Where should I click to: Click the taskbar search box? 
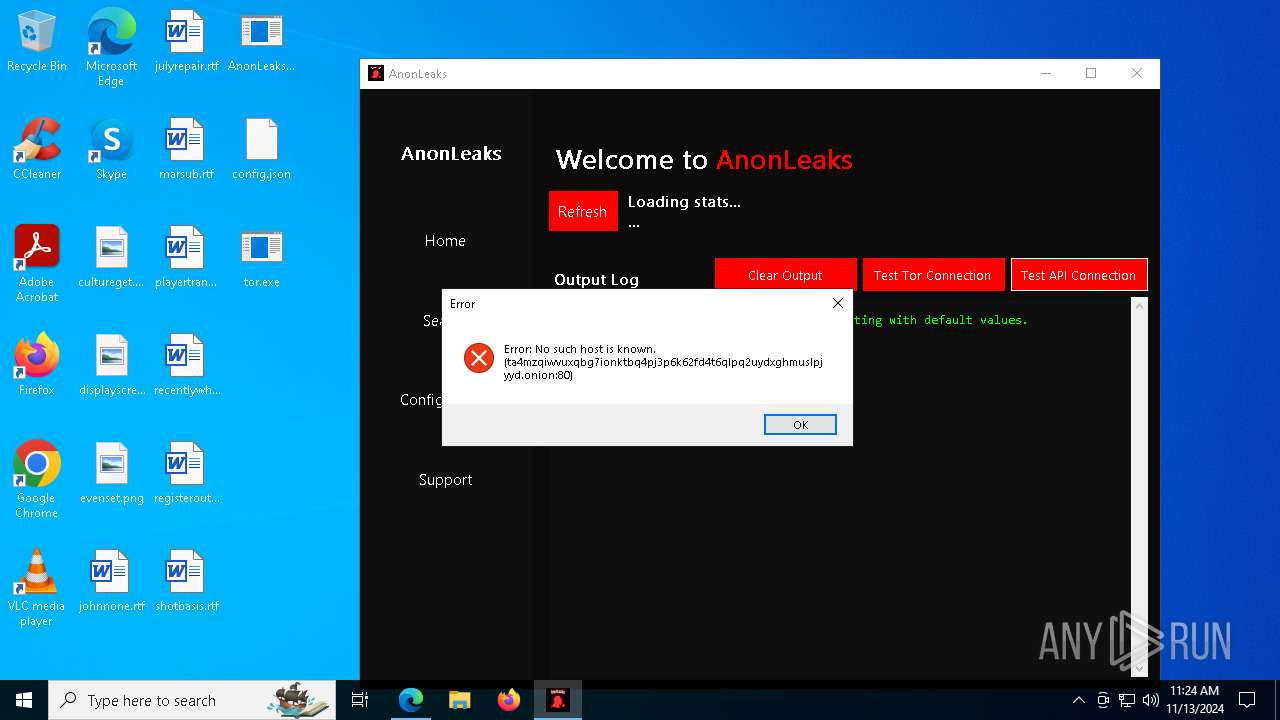[192, 700]
